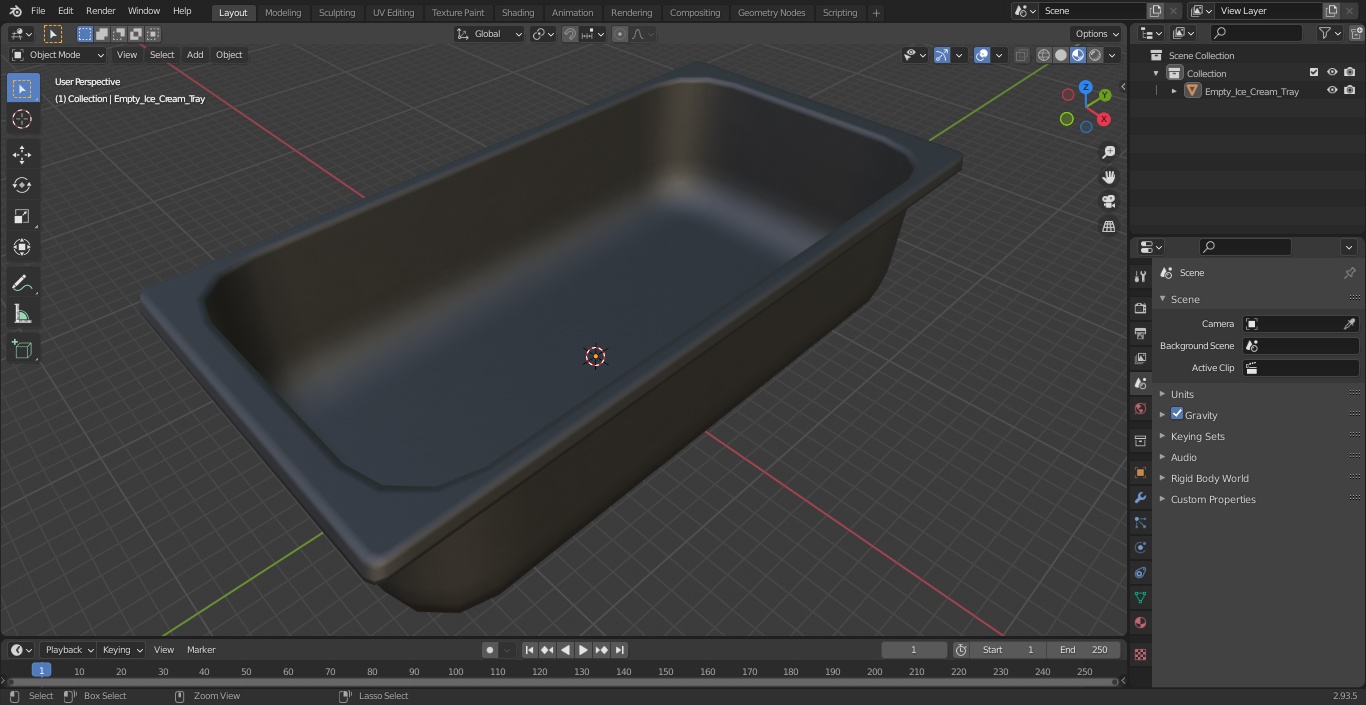
Task: Activate the Rotate tool
Action: (x=22, y=185)
